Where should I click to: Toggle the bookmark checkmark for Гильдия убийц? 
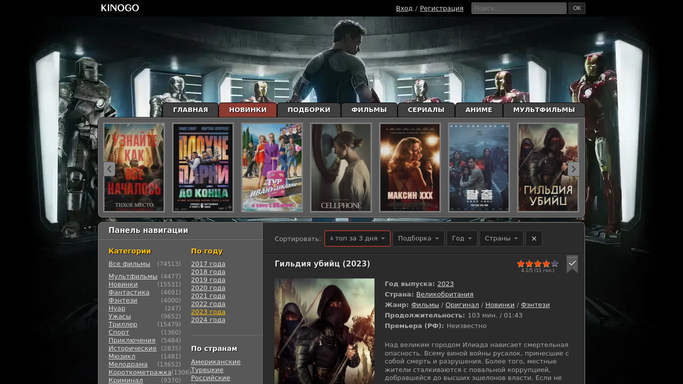[572, 264]
